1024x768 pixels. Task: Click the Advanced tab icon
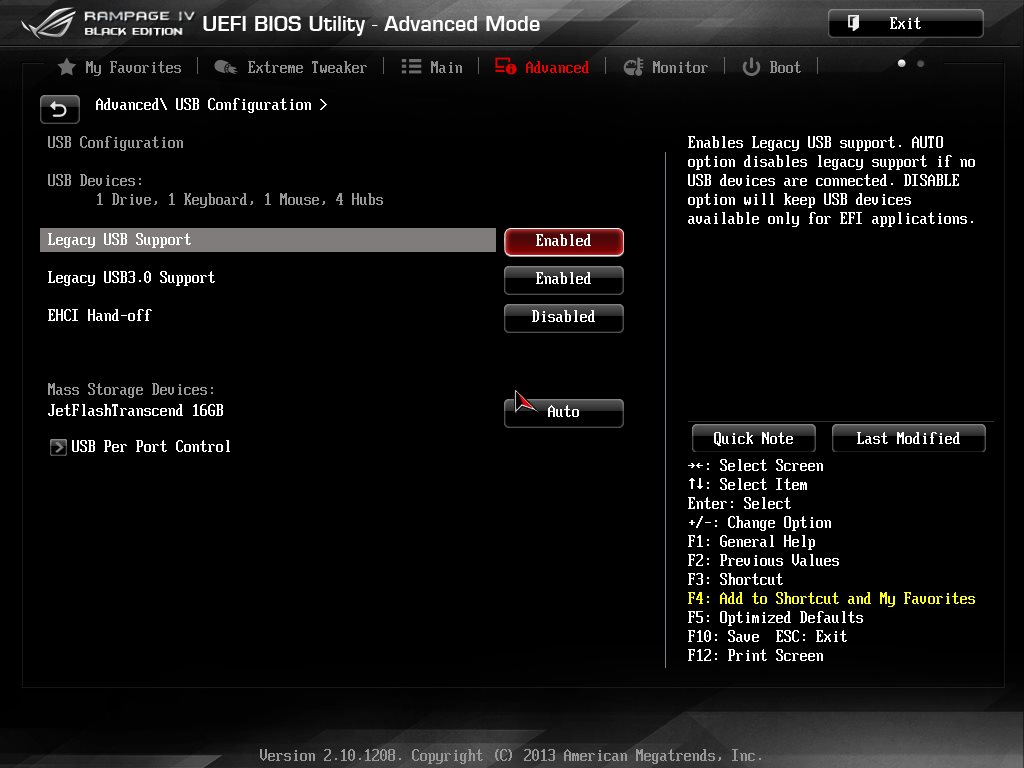coord(505,67)
